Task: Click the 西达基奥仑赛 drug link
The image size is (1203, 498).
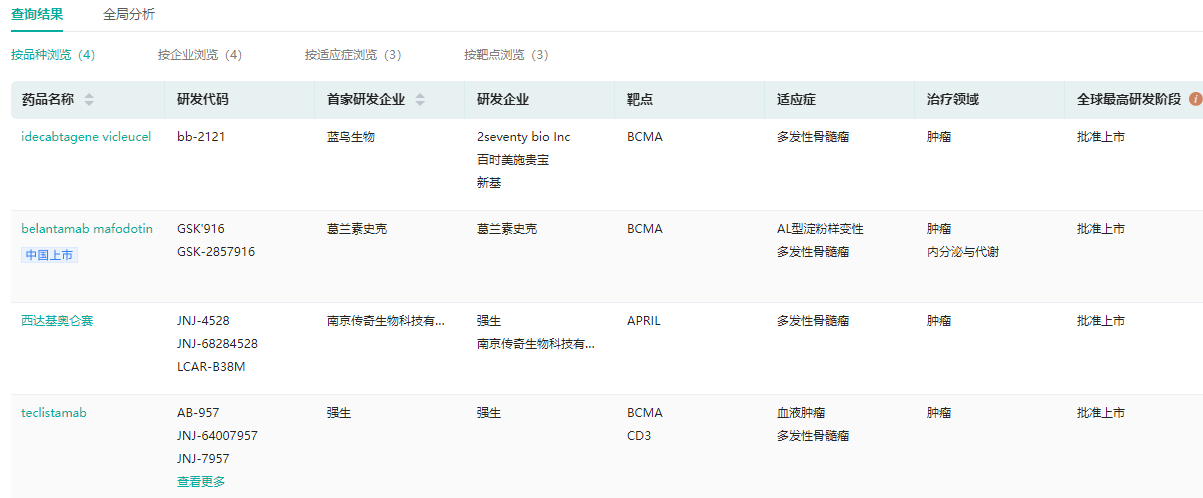Action: (57, 321)
